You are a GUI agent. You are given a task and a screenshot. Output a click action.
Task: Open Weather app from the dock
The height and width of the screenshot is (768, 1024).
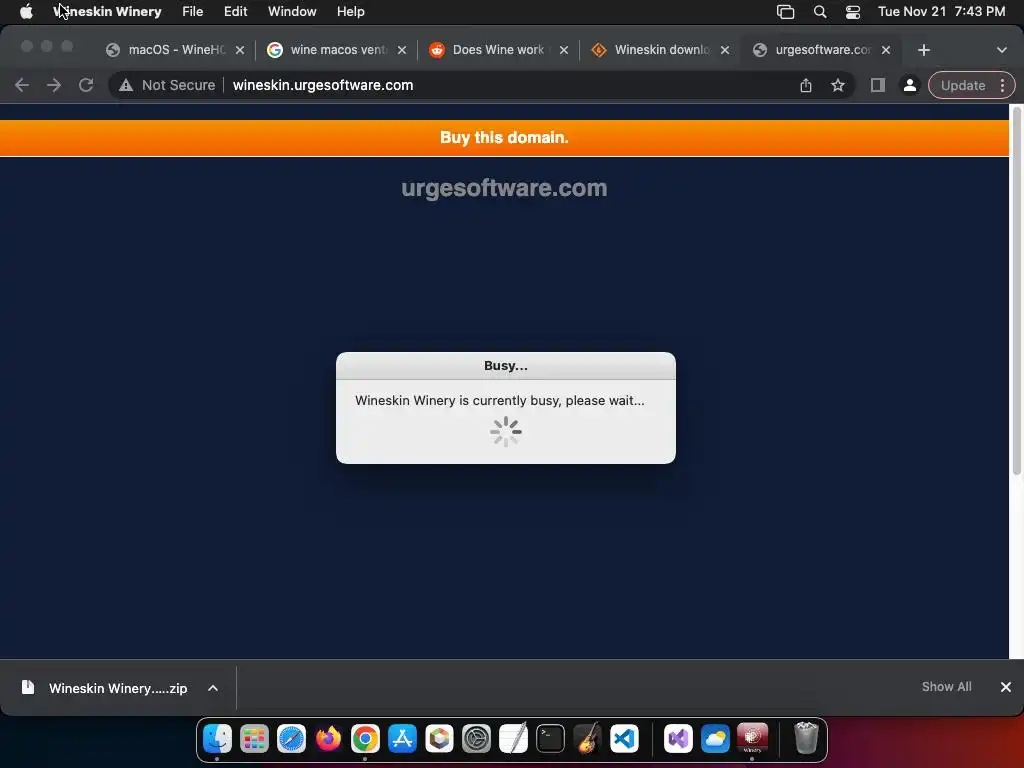[x=715, y=739]
